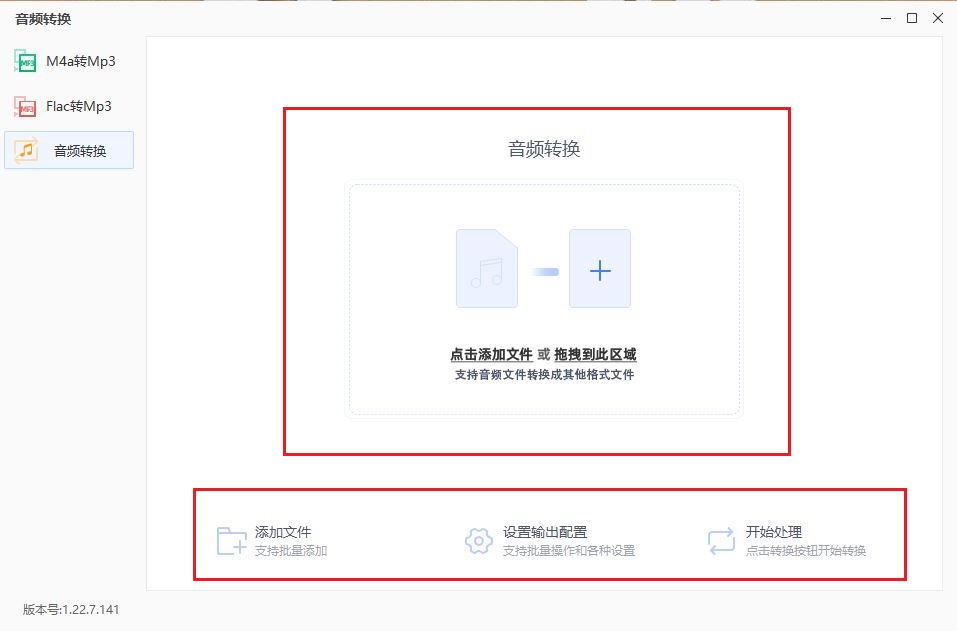This screenshot has height=631, width=957.
Task: Switch to the Flac转Mp3 text tab
Action: tap(79, 106)
